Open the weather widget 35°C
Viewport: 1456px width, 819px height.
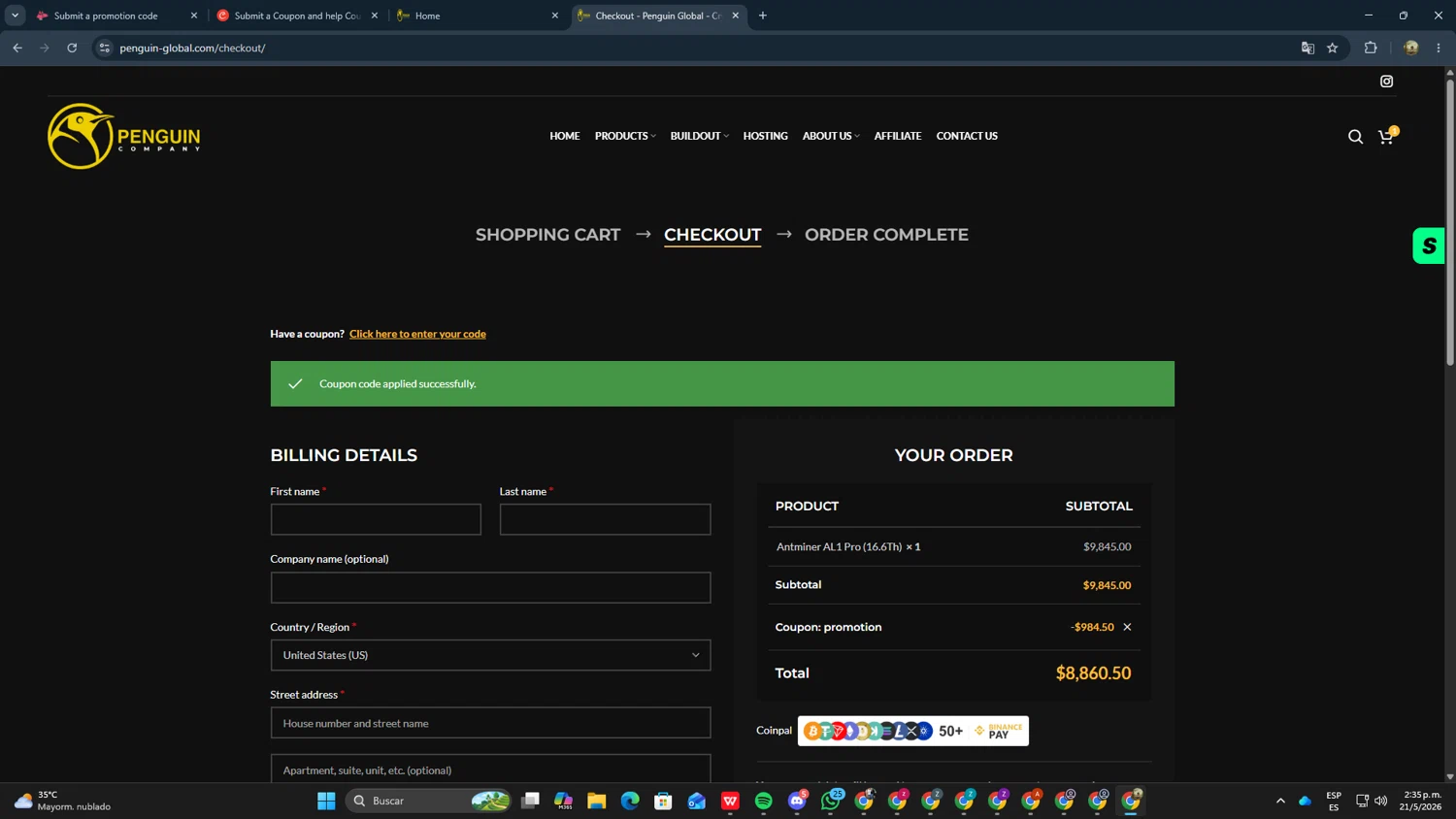point(64,801)
